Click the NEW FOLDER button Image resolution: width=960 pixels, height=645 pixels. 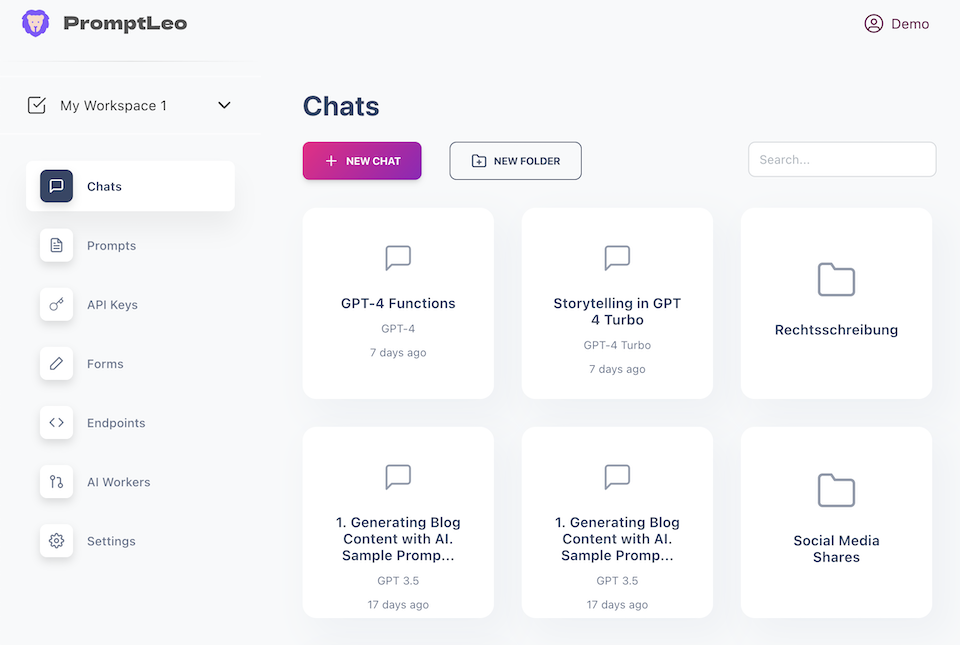tap(516, 161)
